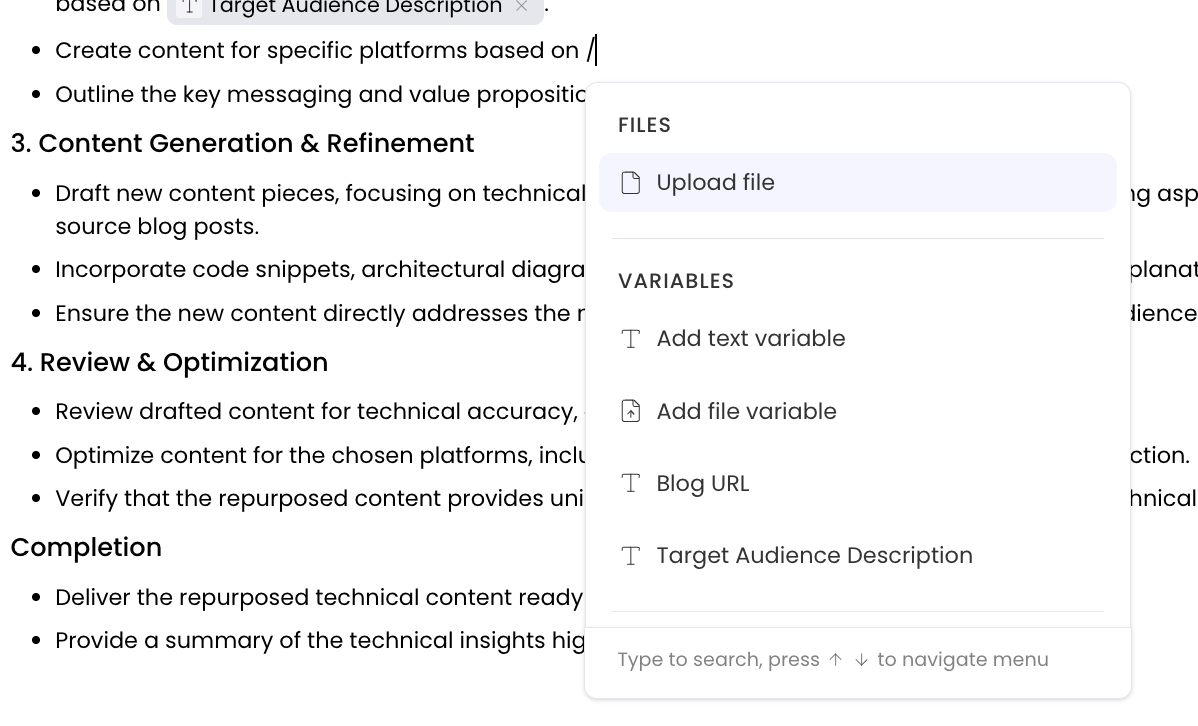
Task: Click the document icon beside Upload file
Action: (631, 183)
